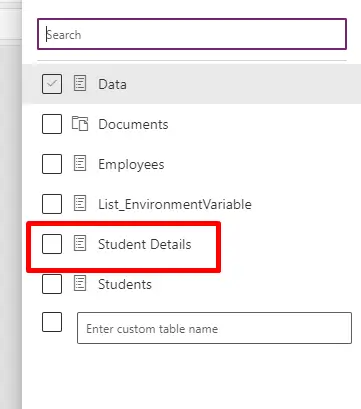Tick the Documents checkbox

click(52, 124)
